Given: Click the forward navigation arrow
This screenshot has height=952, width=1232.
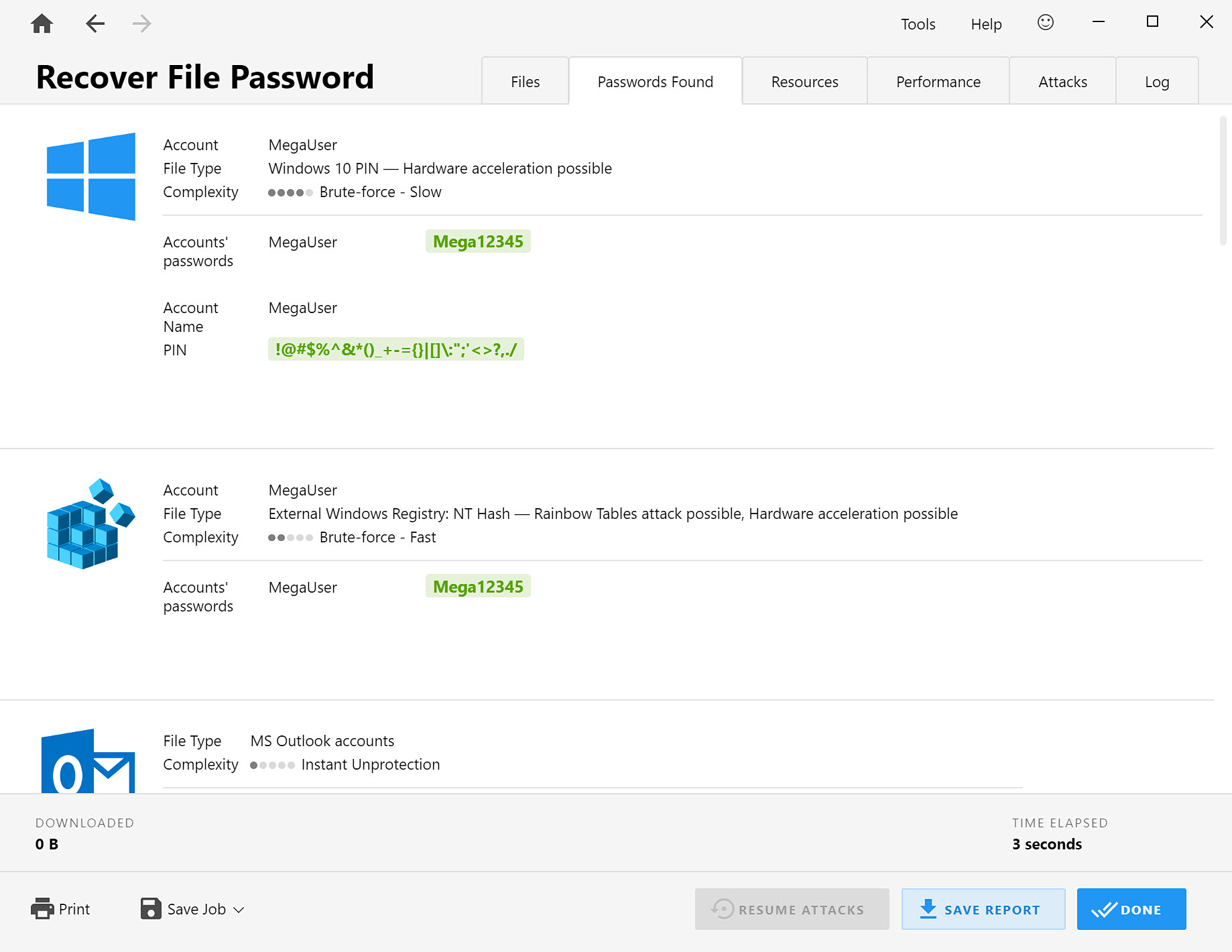Looking at the screenshot, I should tap(141, 23).
